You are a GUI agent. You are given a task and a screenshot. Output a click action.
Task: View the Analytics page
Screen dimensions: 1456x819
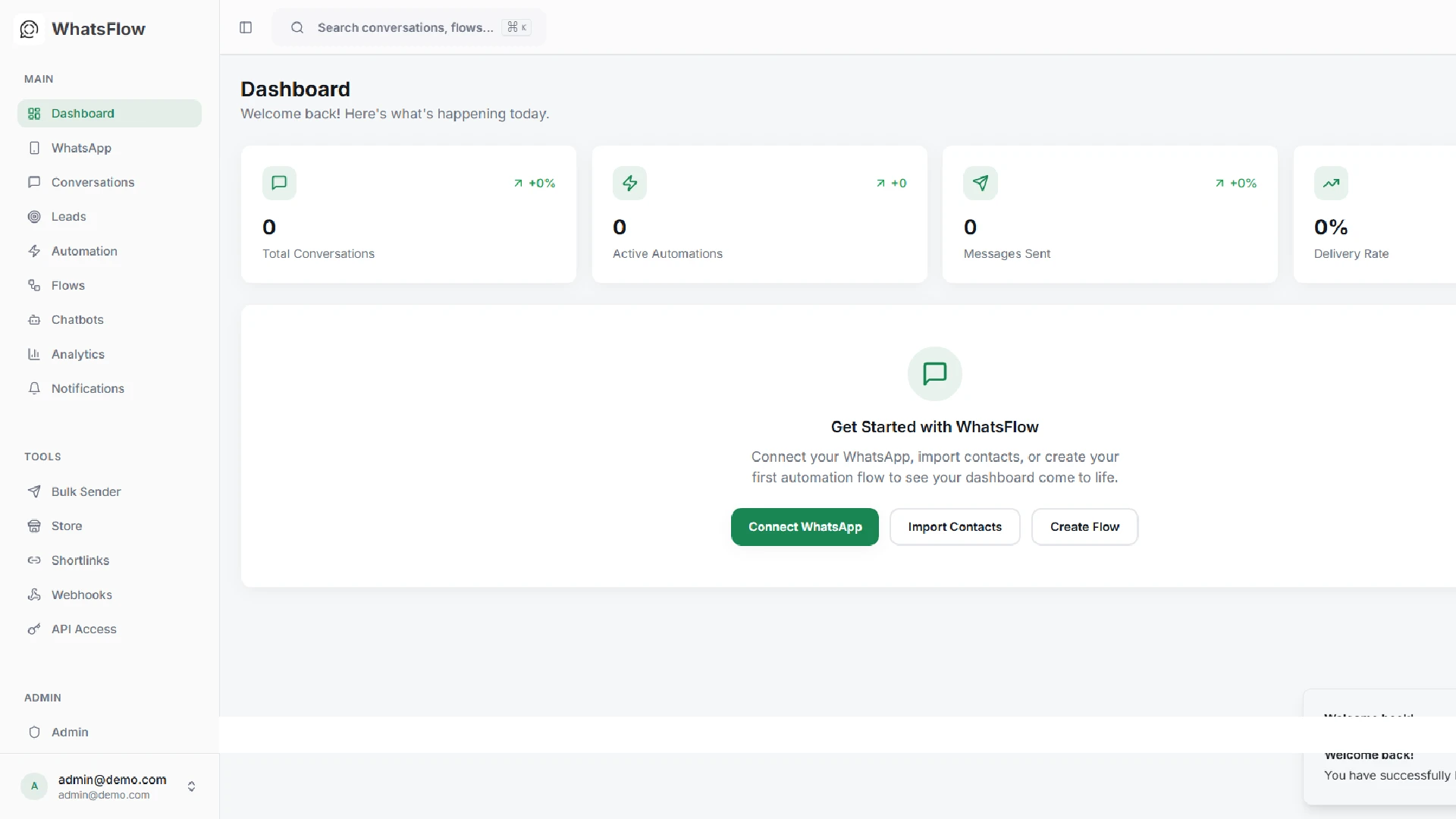pyautogui.click(x=109, y=354)
